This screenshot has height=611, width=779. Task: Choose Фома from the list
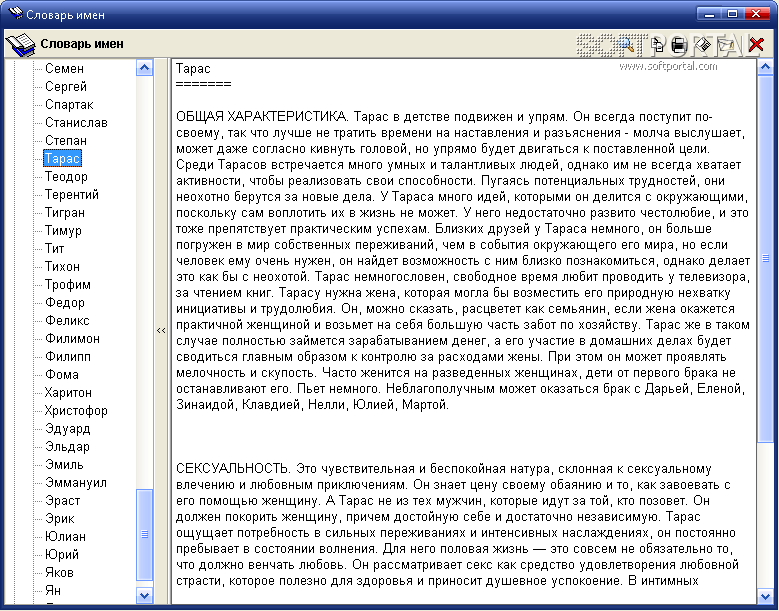point(62,375)
